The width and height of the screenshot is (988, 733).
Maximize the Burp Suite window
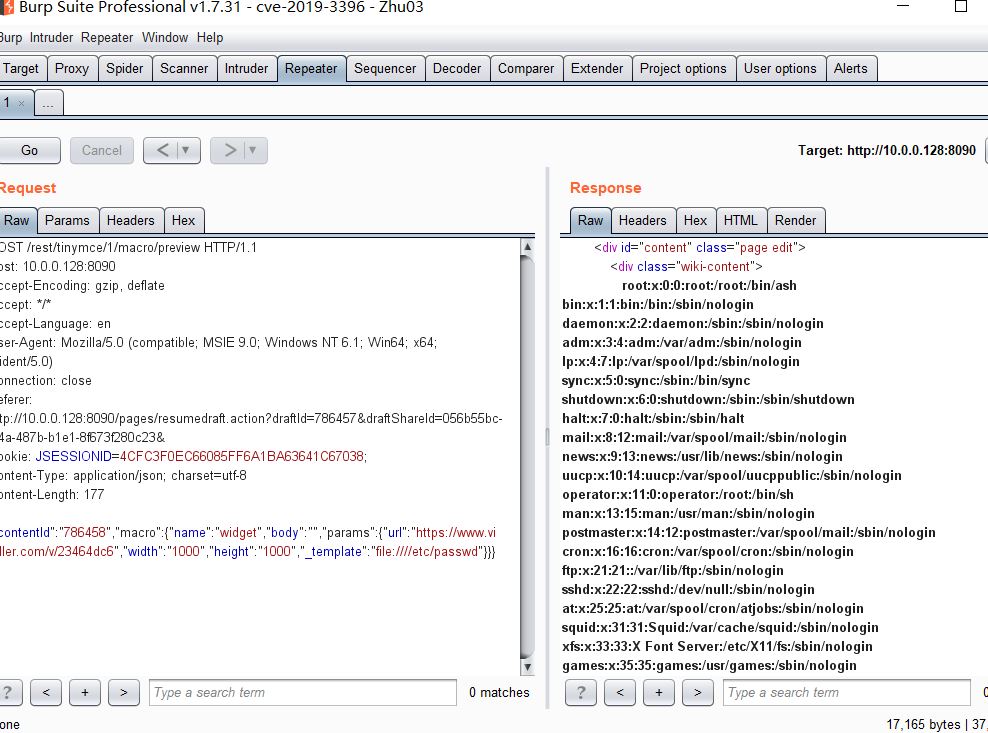click(x=960, y=7)
